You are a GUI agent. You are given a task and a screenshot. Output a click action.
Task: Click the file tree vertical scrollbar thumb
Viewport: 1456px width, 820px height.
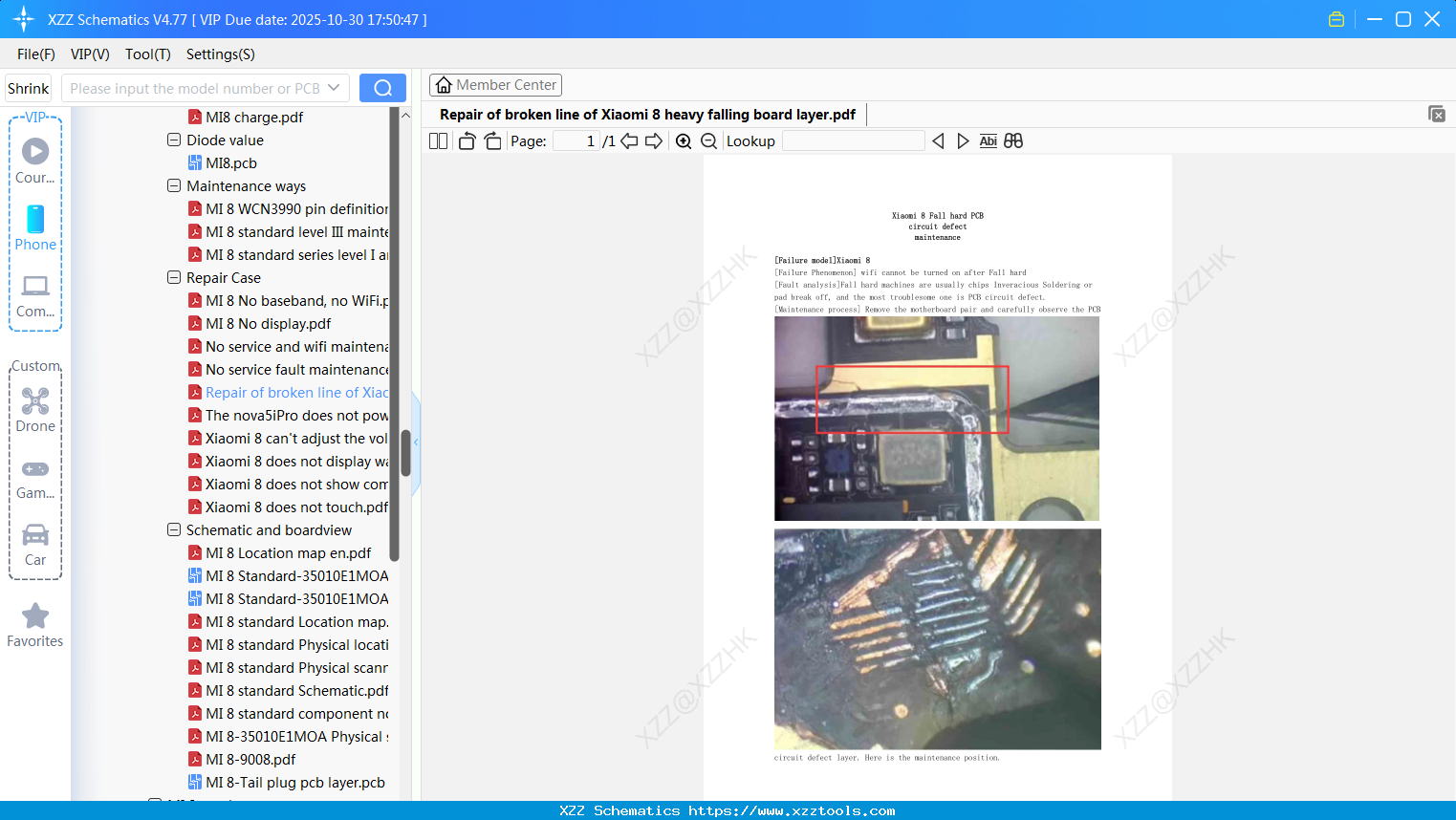(x=405, y=453)
